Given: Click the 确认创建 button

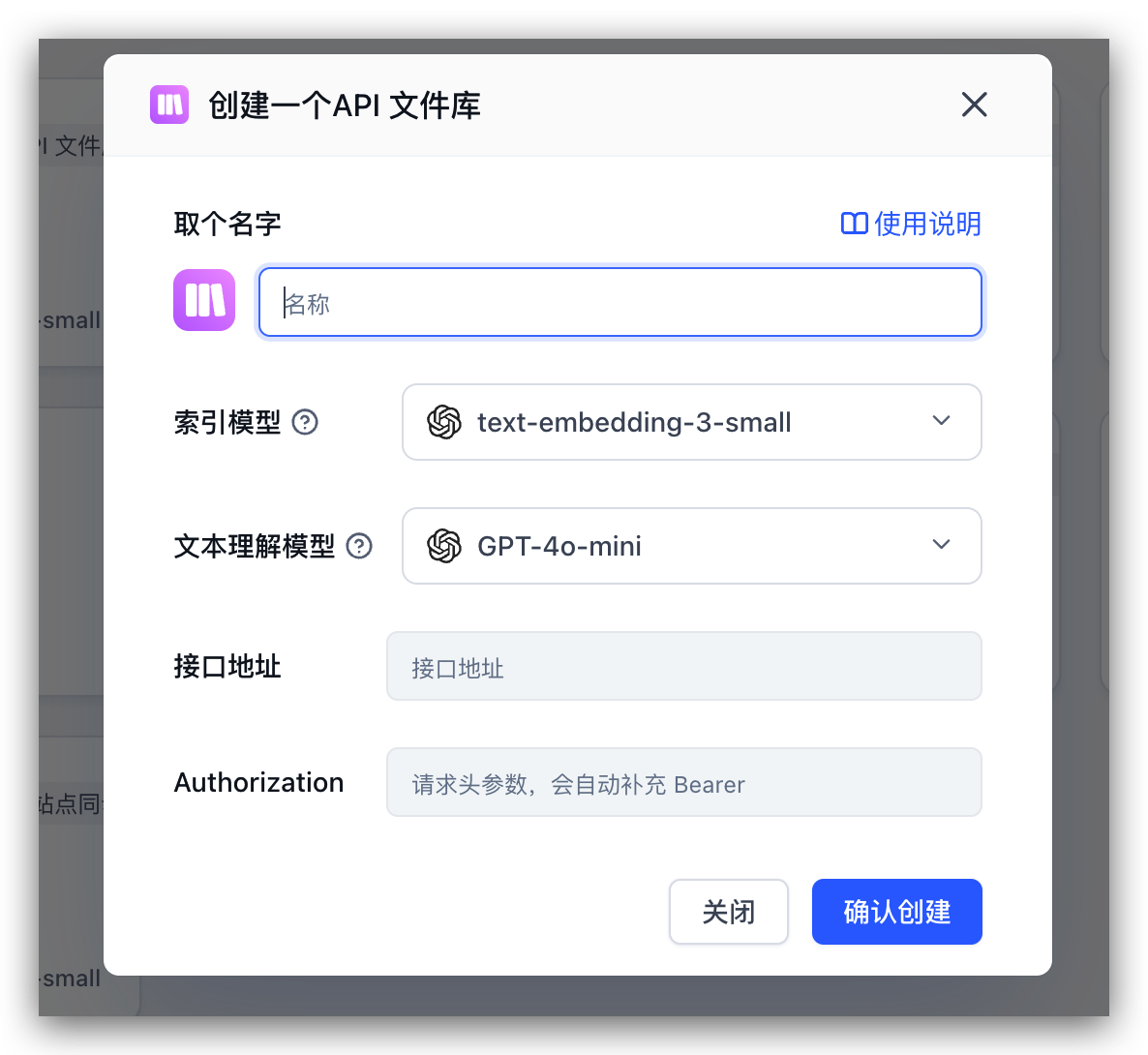Looking at the screenshot, I should click(x=896, y=911).
